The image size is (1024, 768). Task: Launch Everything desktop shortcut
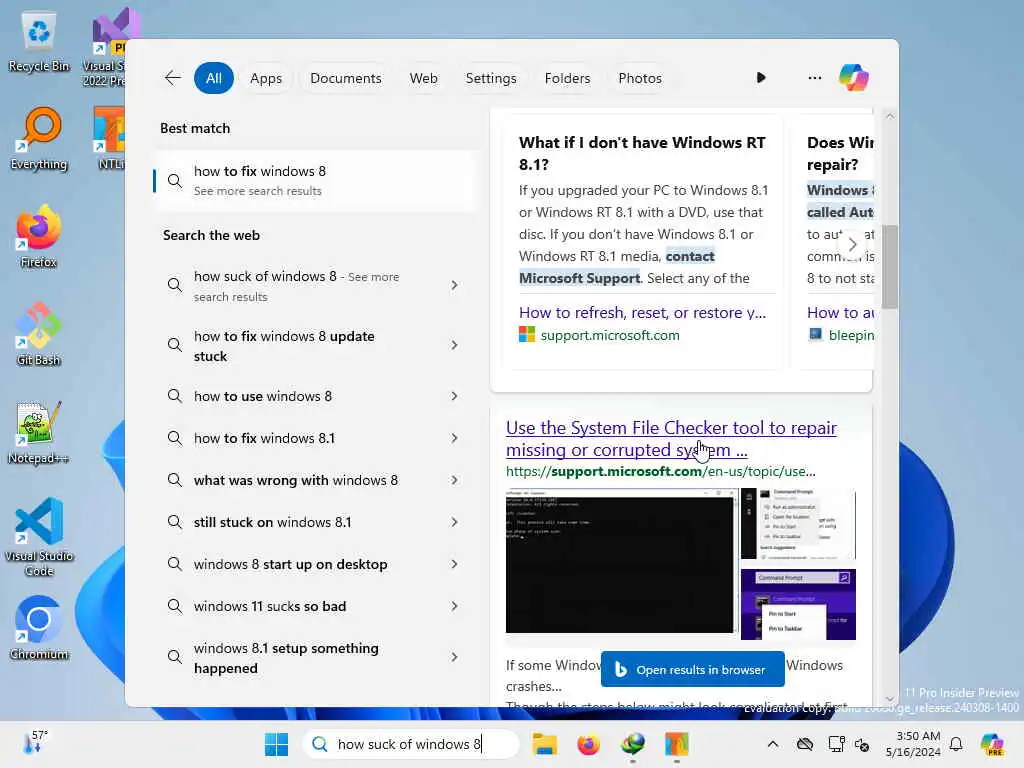39,139
